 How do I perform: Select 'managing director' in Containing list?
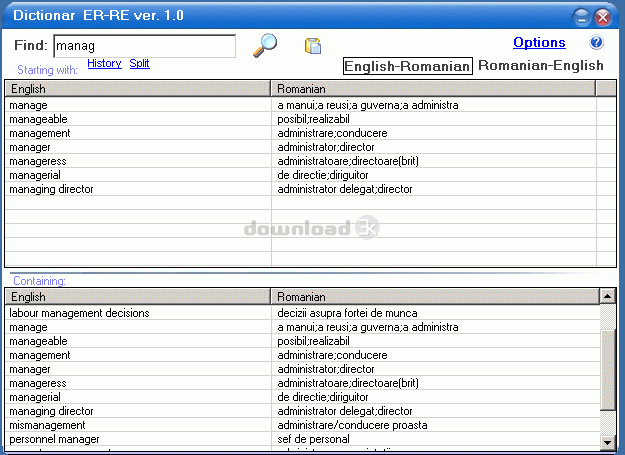51,411
